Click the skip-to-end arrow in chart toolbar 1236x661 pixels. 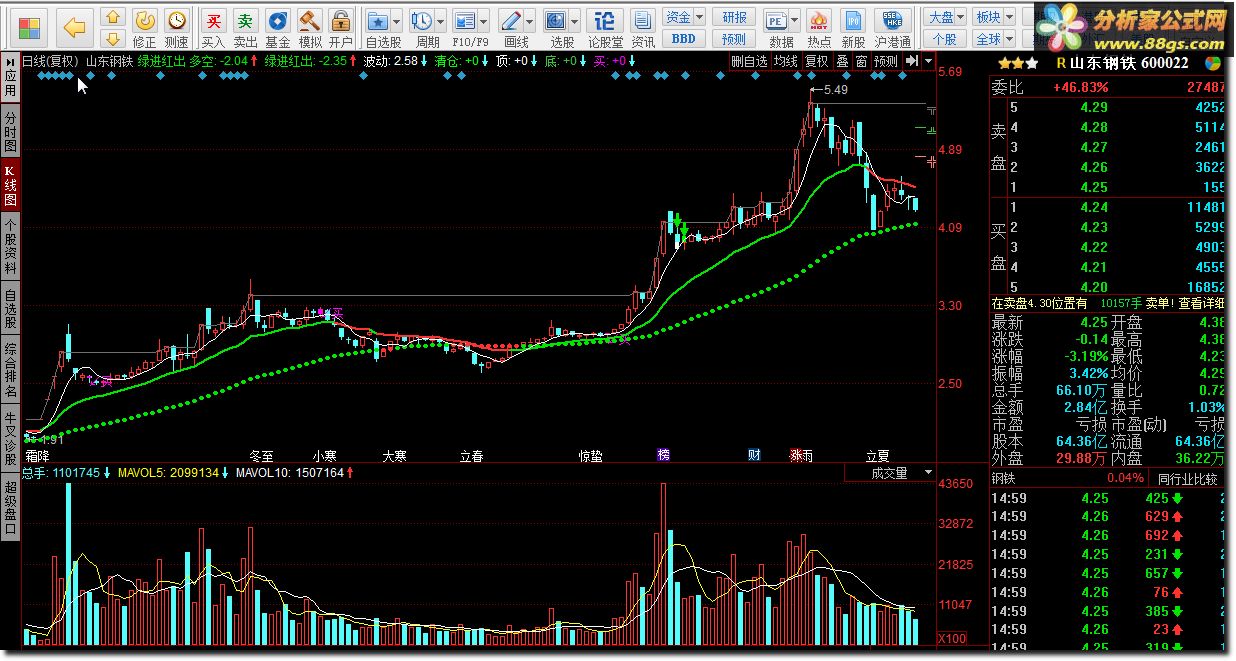click(911, 61)
